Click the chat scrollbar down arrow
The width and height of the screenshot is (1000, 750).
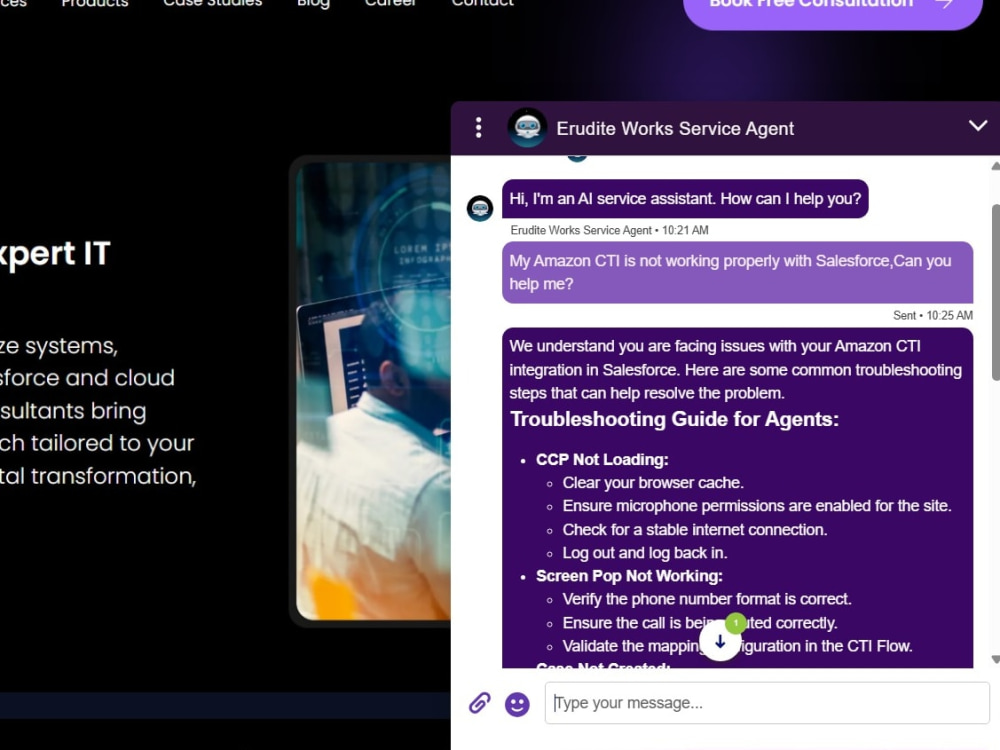(996, 659)
